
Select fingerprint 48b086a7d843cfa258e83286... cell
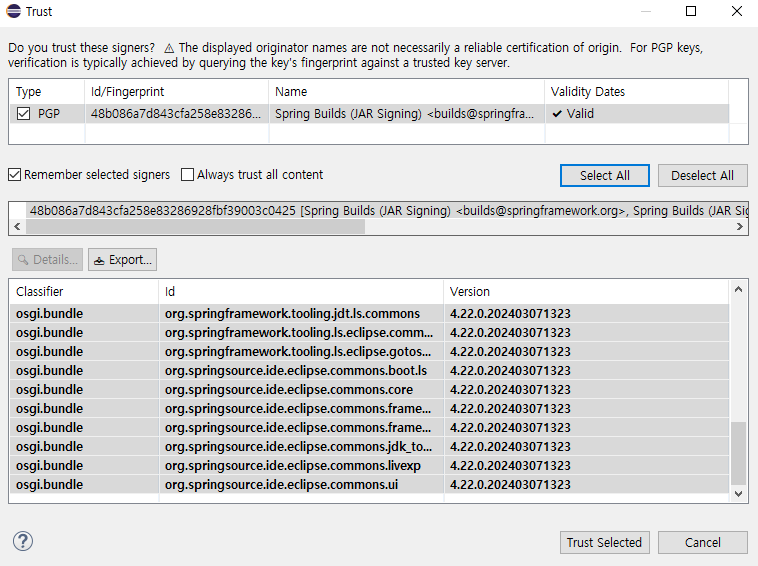coord(177,114)
